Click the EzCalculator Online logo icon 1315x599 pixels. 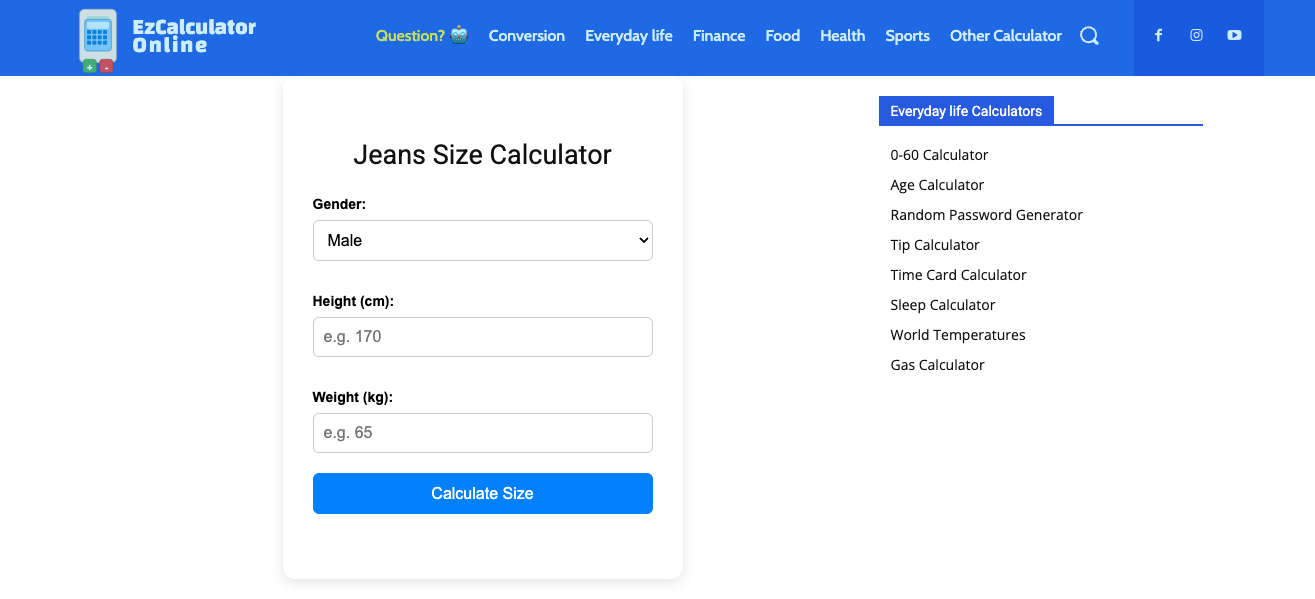[98, 41]
